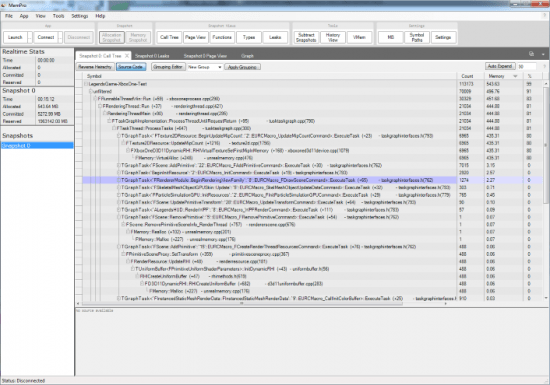The image size is (550, 385).
Task: Collapse the LegendsGame-XboxOne-Test root node
Action: [86, 84]
